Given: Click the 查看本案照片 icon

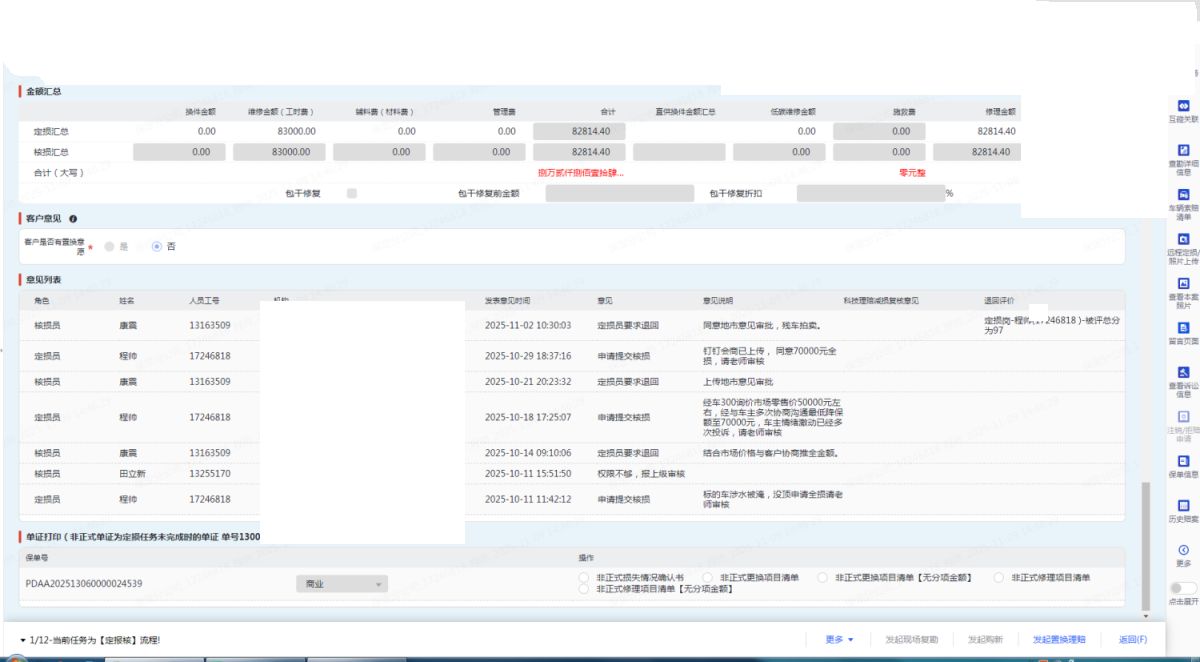Looking at the screenshot, I should click(1183, 283).
